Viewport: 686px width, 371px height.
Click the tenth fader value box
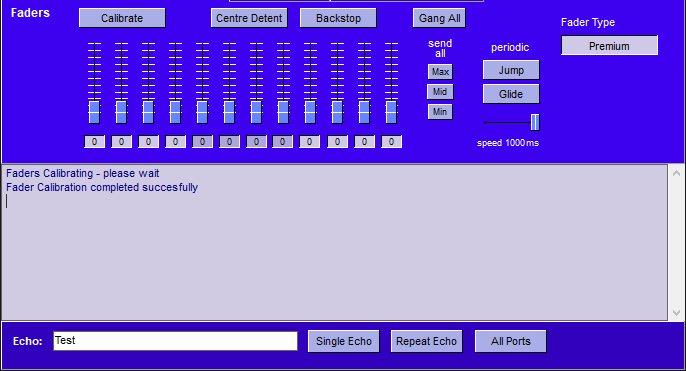pyautogui.click(x=337, y=142)
